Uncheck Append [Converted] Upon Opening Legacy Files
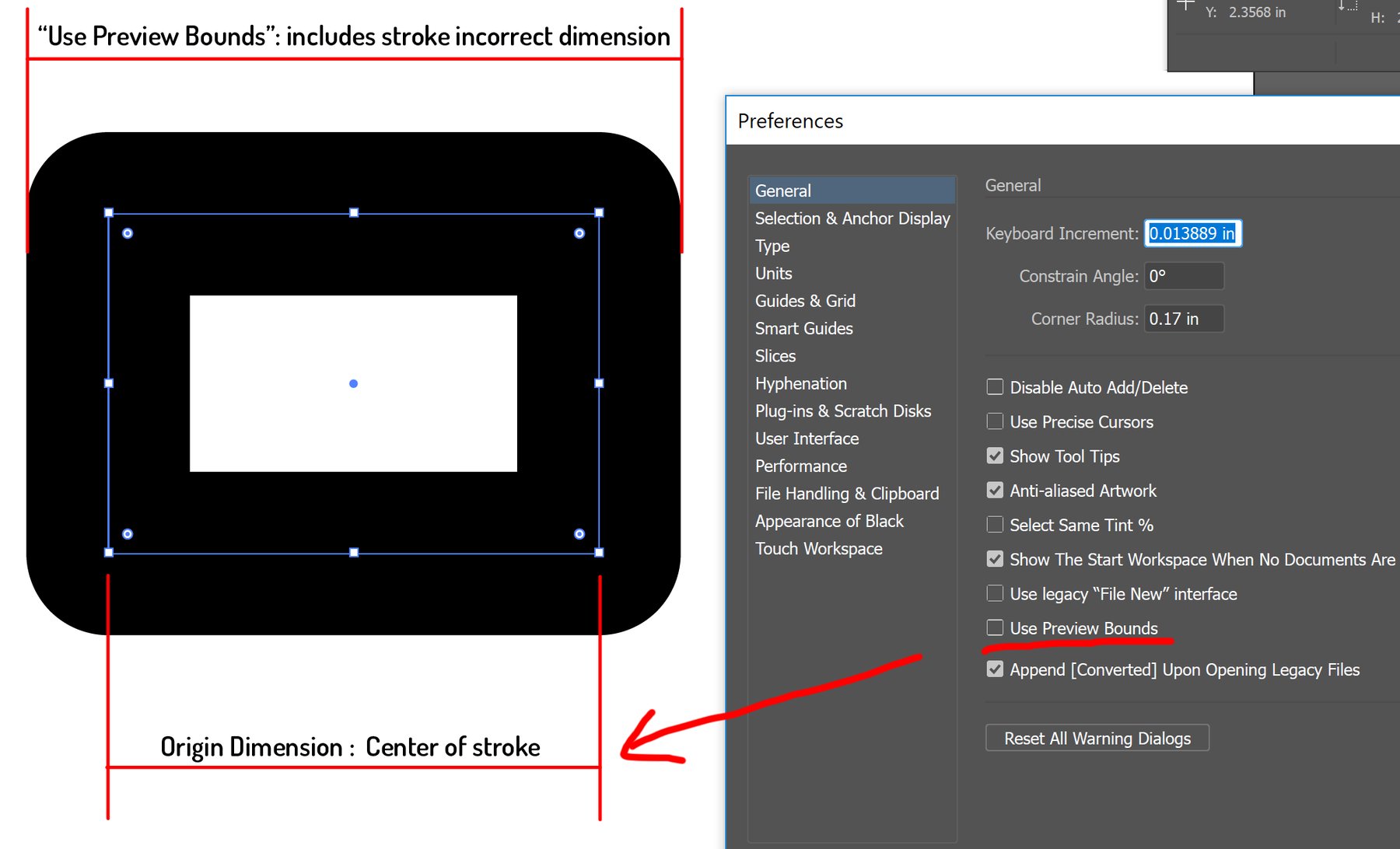Screen dimensions: 1400x849 pyautogui.click(x=995, y=669)
